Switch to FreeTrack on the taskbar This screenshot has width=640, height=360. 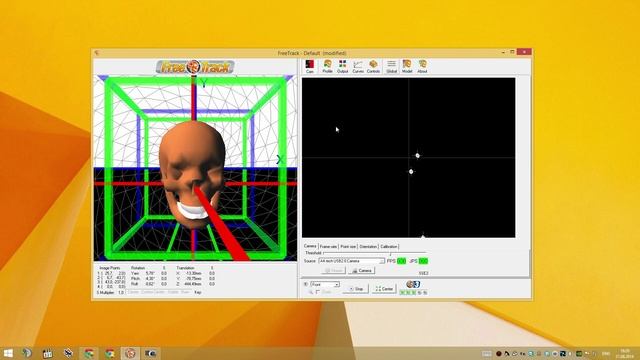click(130, 353)
